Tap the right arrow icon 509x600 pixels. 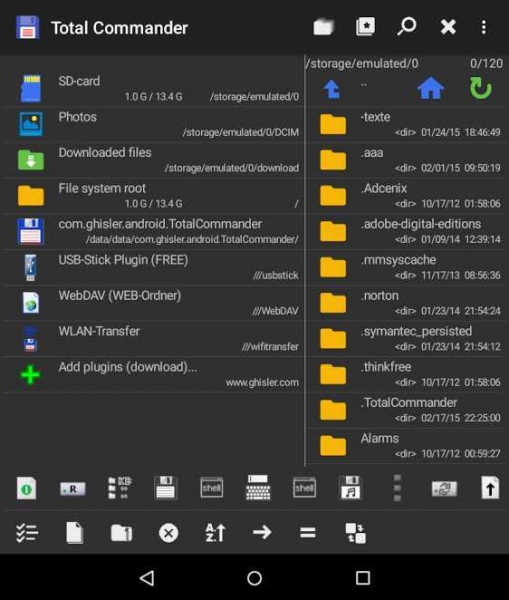pos(262,532)
